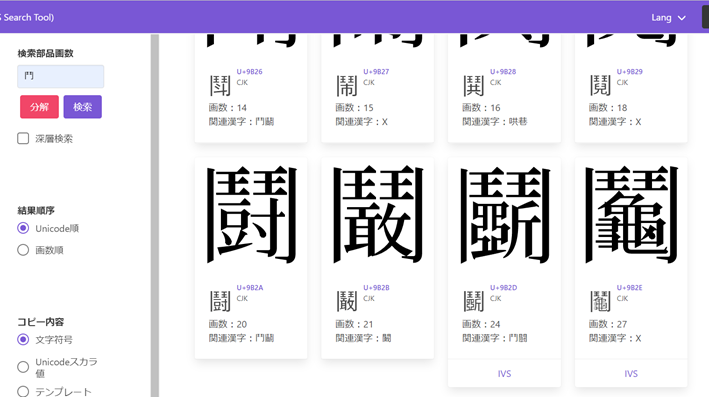
Task: Open the U+9B2D code link
Action: pos(503,288)
